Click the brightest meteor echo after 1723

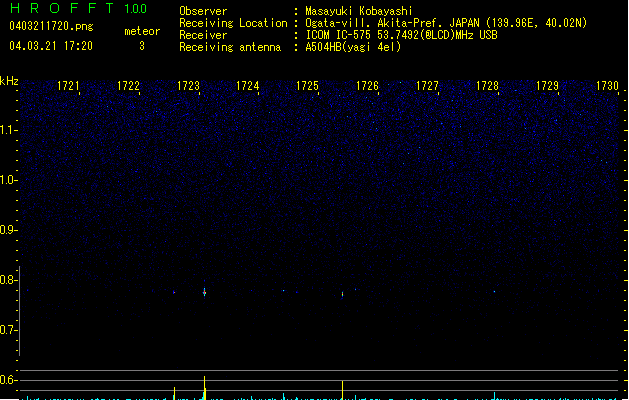click(x=204, y=292)
